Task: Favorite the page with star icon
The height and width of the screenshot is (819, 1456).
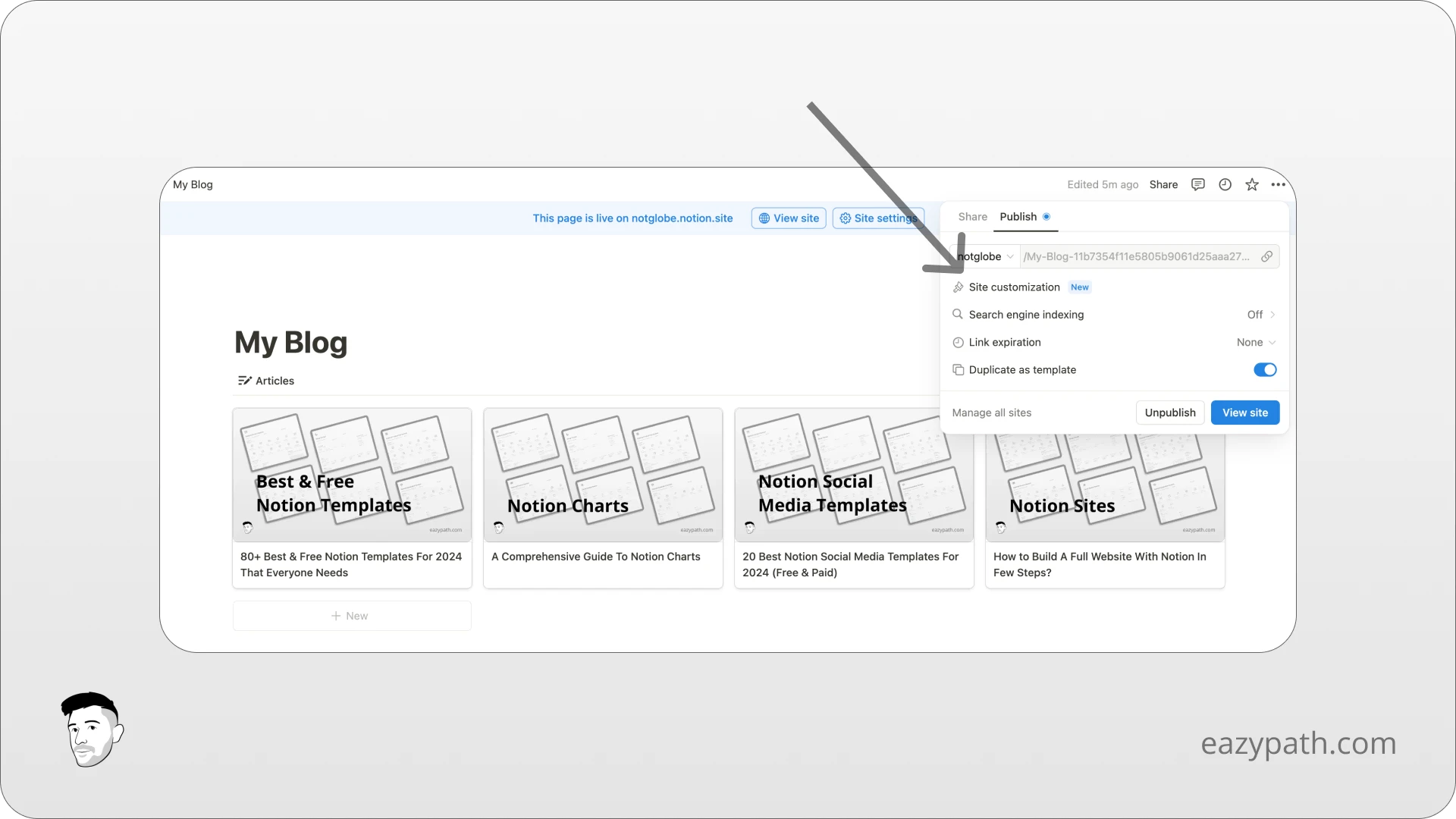Action: click(1252, 184)
